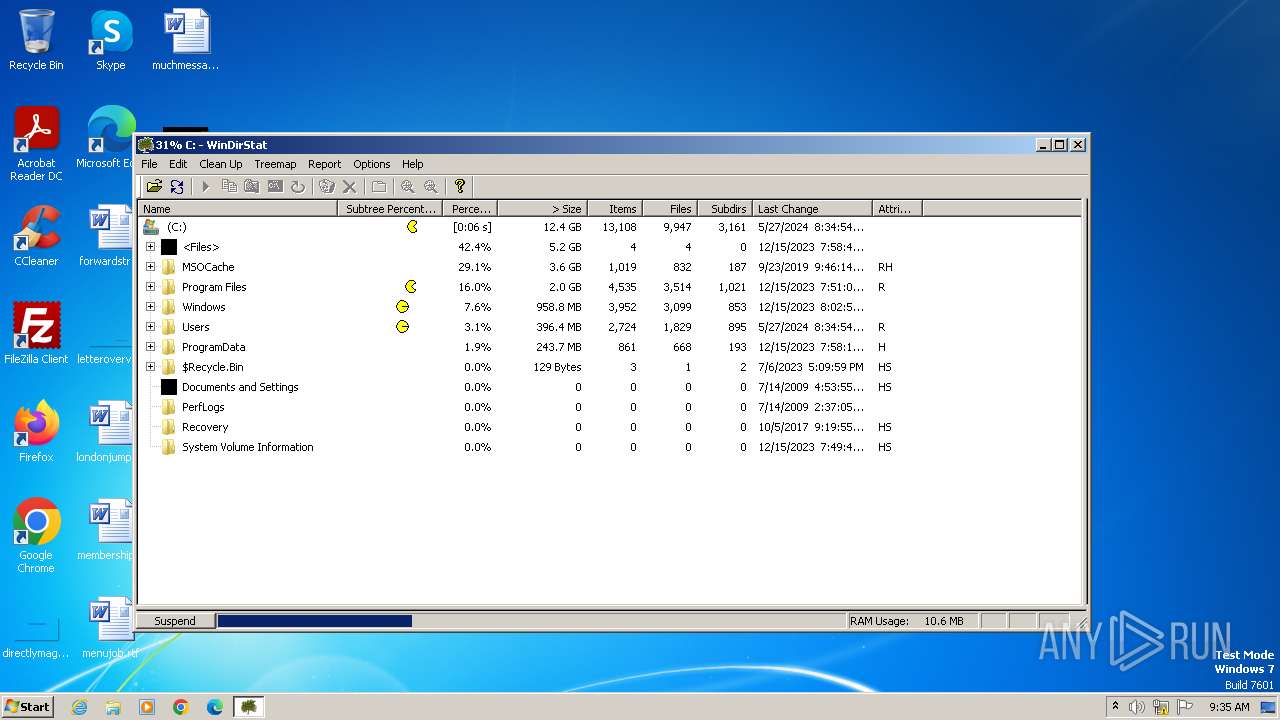Click the Zoom Out magnifier toolbar icon
The width and height of the screenshot is (1280, 720).
pyautogui.click(x=431, y=186)
